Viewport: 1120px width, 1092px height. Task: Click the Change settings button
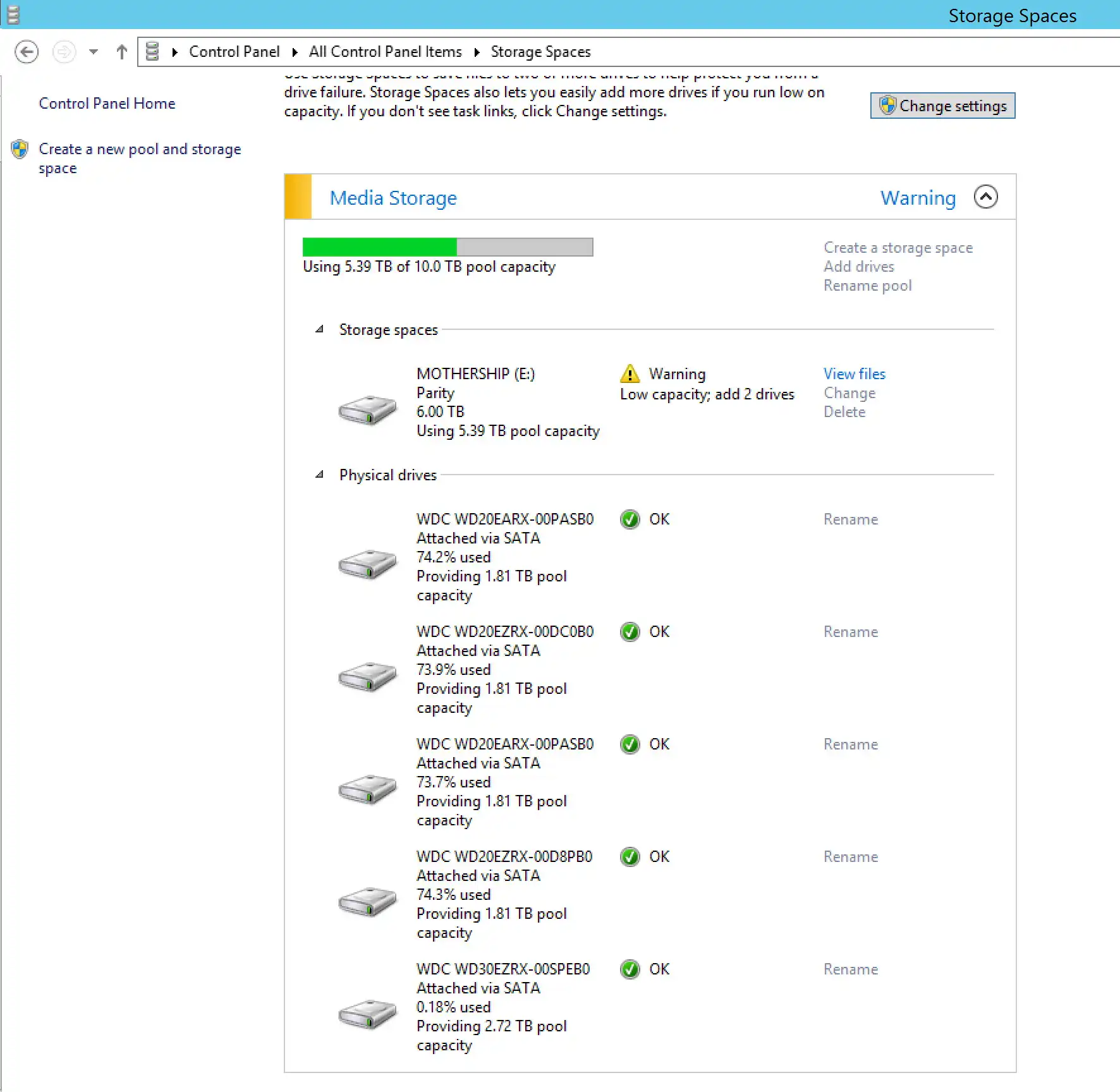[942, 106]
